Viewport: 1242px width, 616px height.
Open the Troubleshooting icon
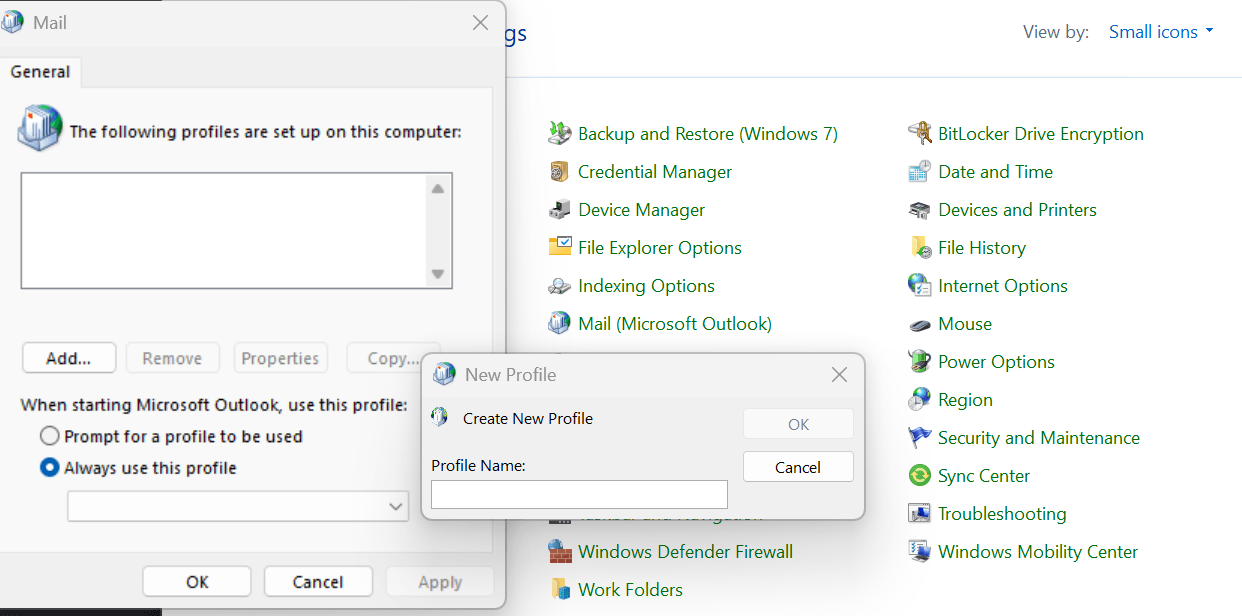click(919, 514)
